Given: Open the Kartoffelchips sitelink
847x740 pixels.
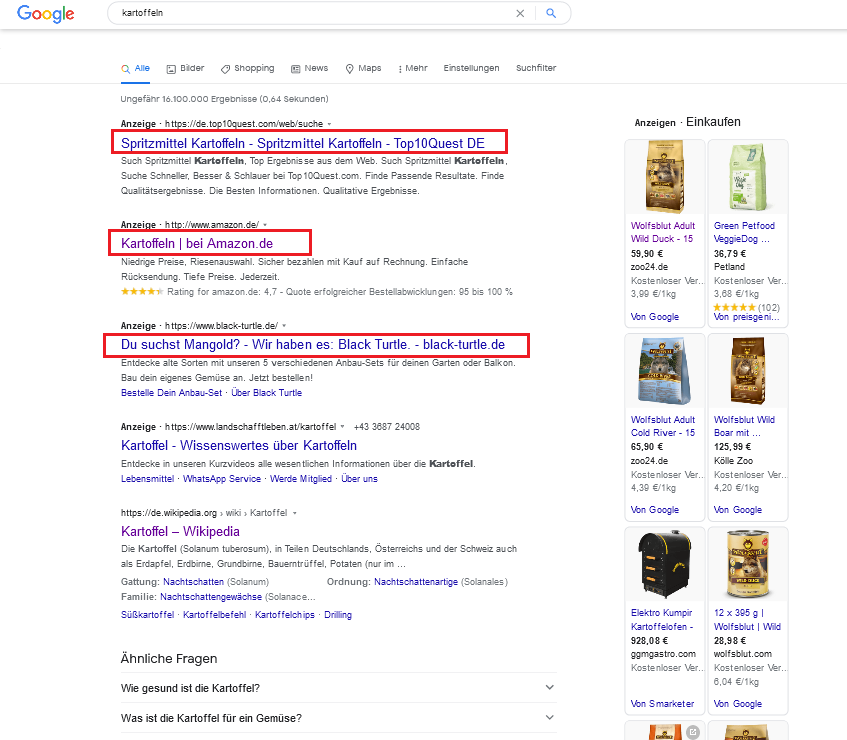Looking at the screenshot, I should (x=285, y=615).
